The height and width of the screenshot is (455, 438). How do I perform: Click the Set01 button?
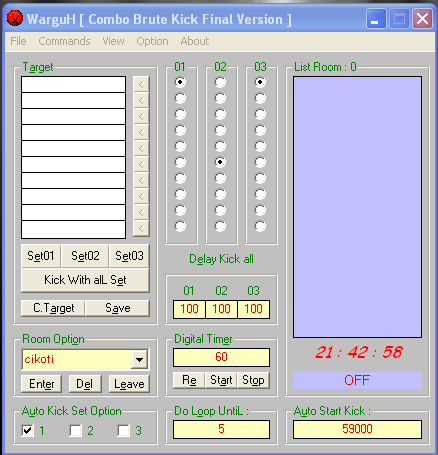pyautogui.click(x=41, y=256)
